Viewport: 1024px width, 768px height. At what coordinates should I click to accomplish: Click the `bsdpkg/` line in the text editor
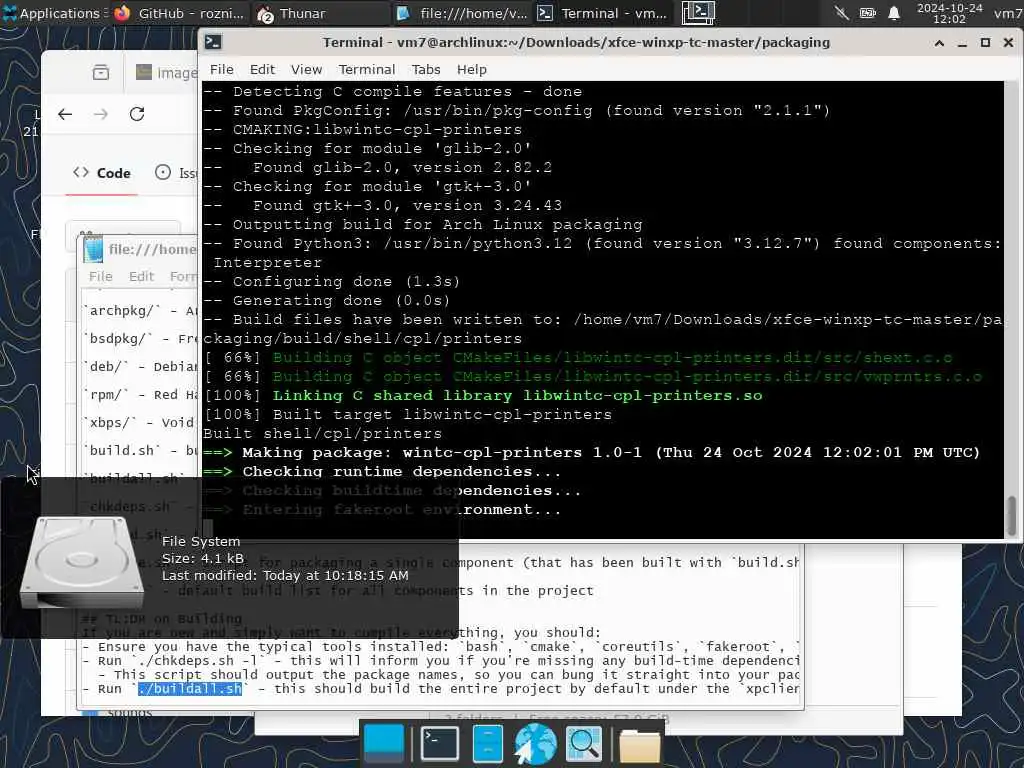pyautogui.click(x=140, y=339)
